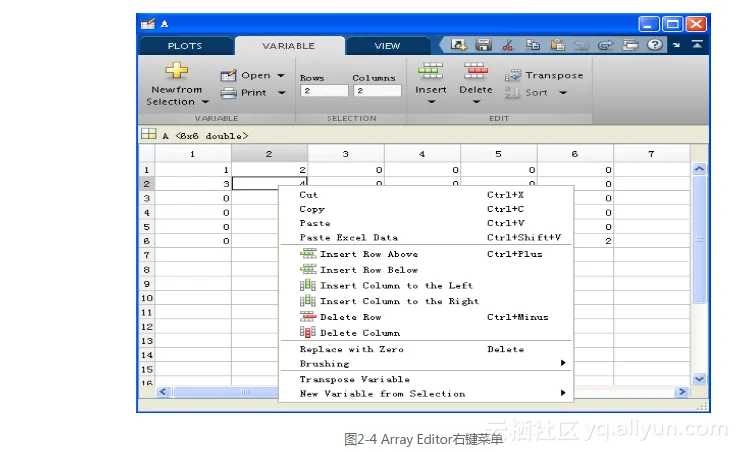739x452 pixels.
Task: Click the dock arrow icon beside Help
Action: point(676,45)
